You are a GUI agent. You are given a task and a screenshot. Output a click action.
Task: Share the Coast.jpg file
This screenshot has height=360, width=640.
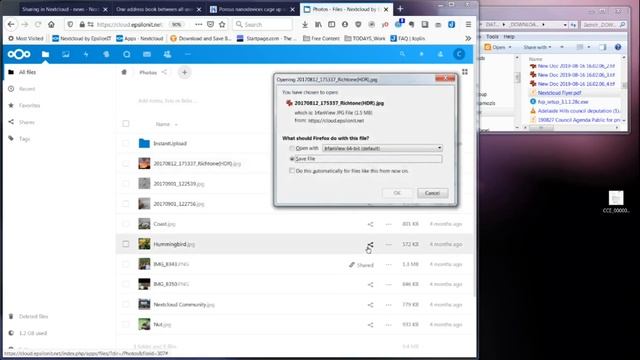coord(370,224)
